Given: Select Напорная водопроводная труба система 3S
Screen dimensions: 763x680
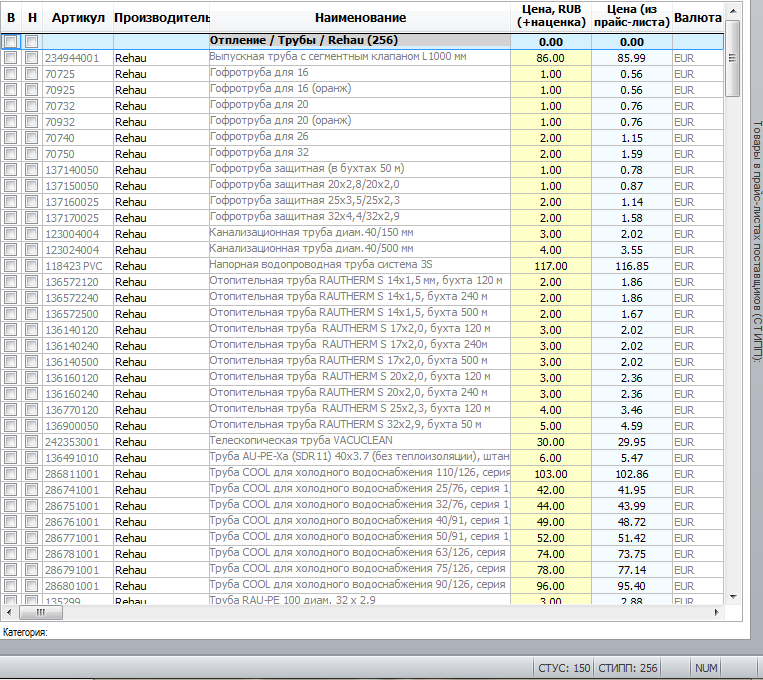Looking at the screenshot, I should point(321,265).
